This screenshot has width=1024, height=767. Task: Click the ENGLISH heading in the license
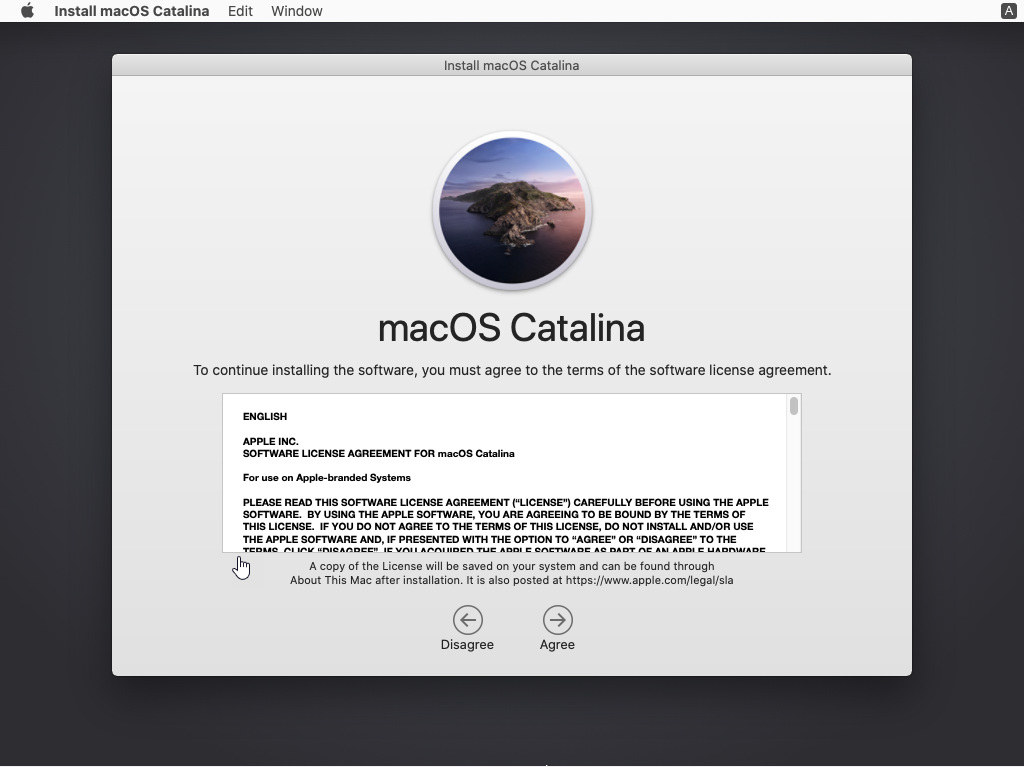tap(265, 416)
